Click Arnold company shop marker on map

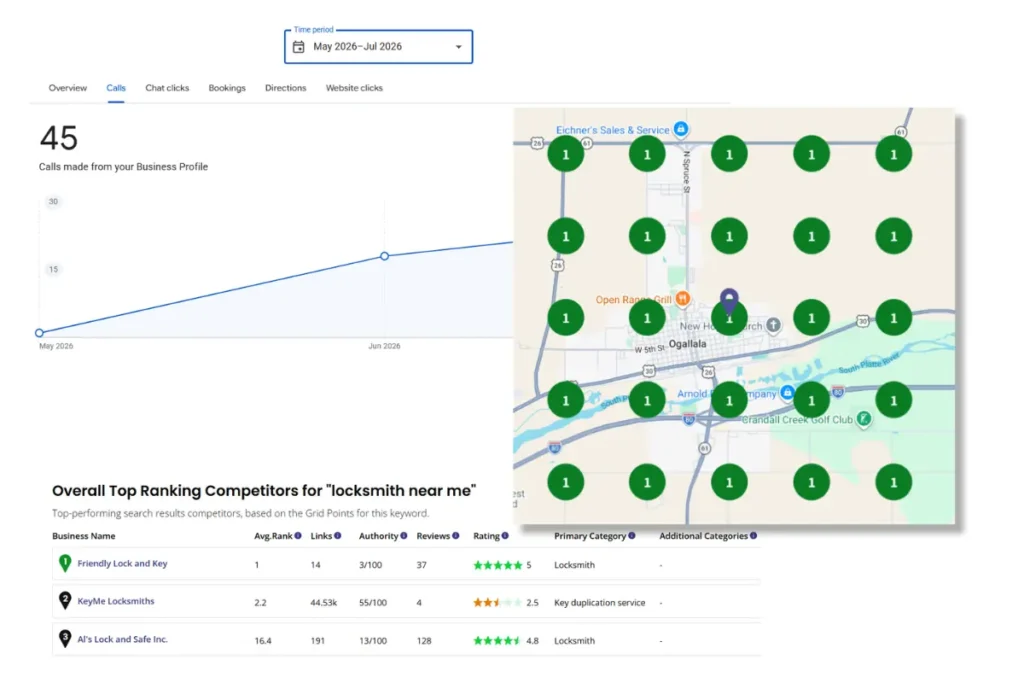(788, 392)
